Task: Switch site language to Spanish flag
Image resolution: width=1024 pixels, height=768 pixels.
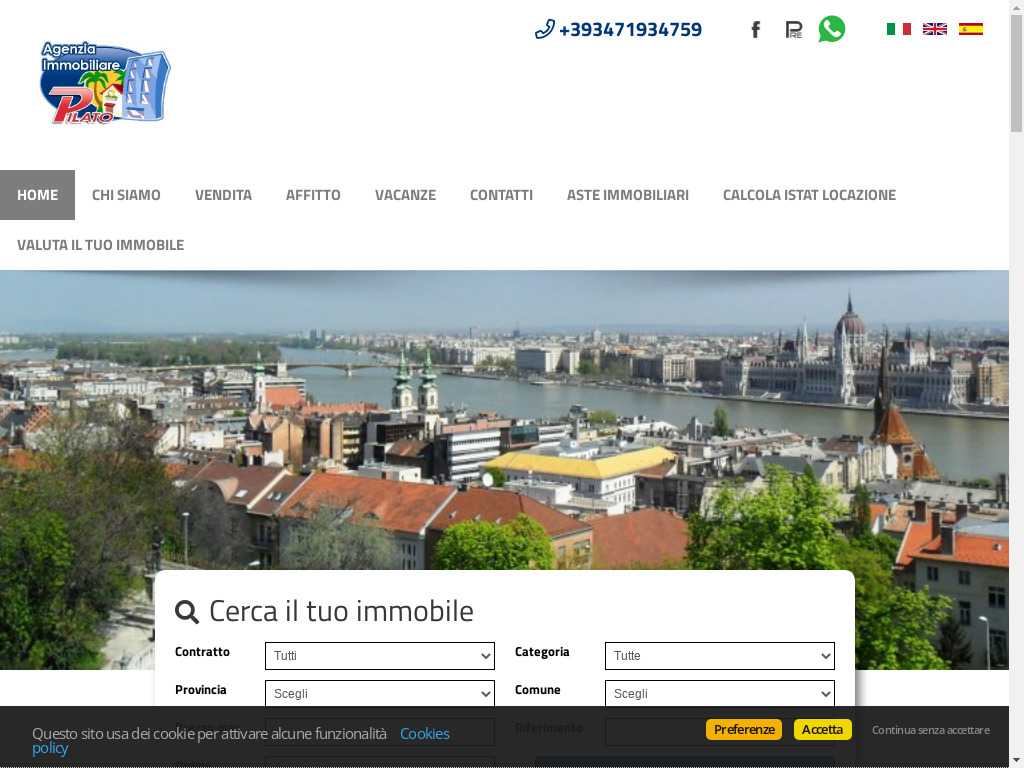Action: (970, 29)
